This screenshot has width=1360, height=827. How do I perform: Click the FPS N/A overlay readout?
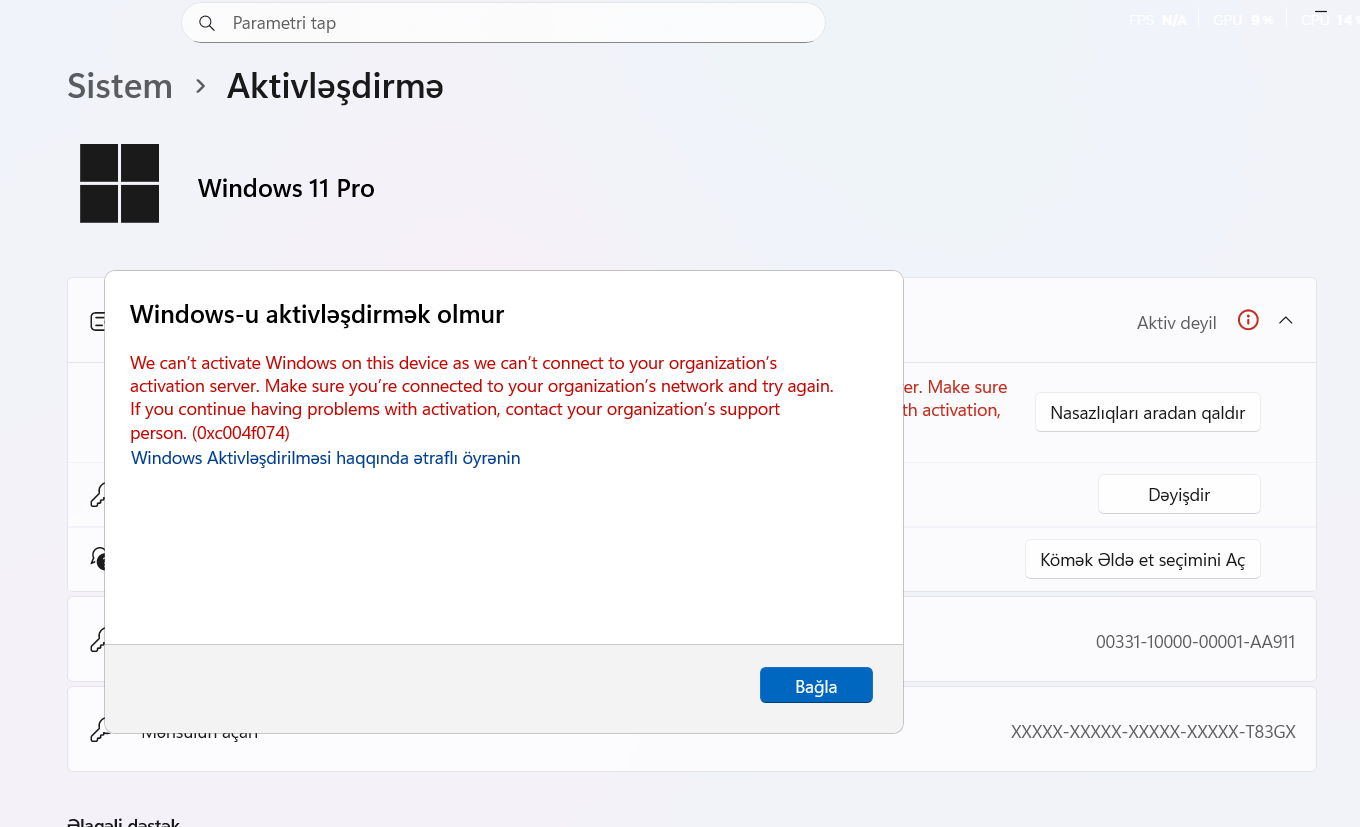click(x=1158, y=20)
